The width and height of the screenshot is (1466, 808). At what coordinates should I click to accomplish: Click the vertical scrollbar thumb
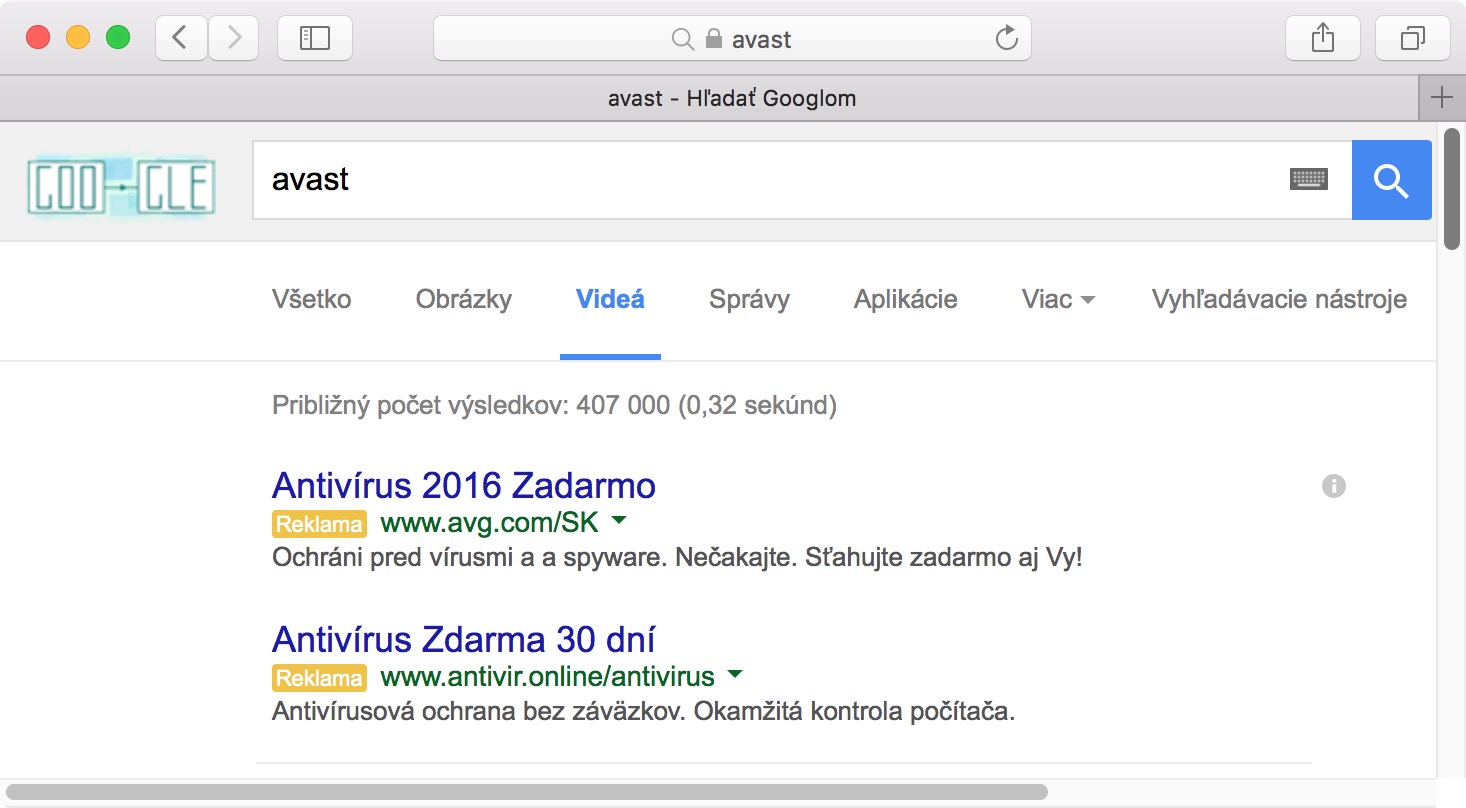click(1453, 187)
